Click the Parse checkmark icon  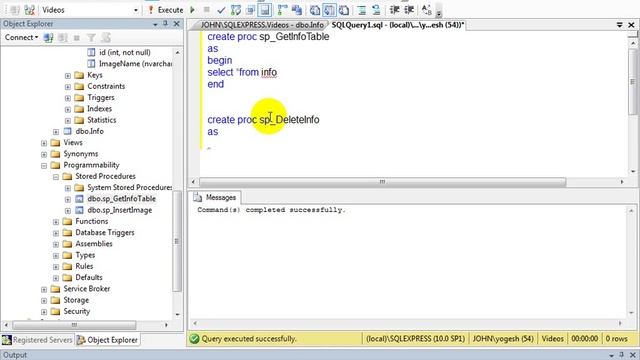click(x=221, y=10)
